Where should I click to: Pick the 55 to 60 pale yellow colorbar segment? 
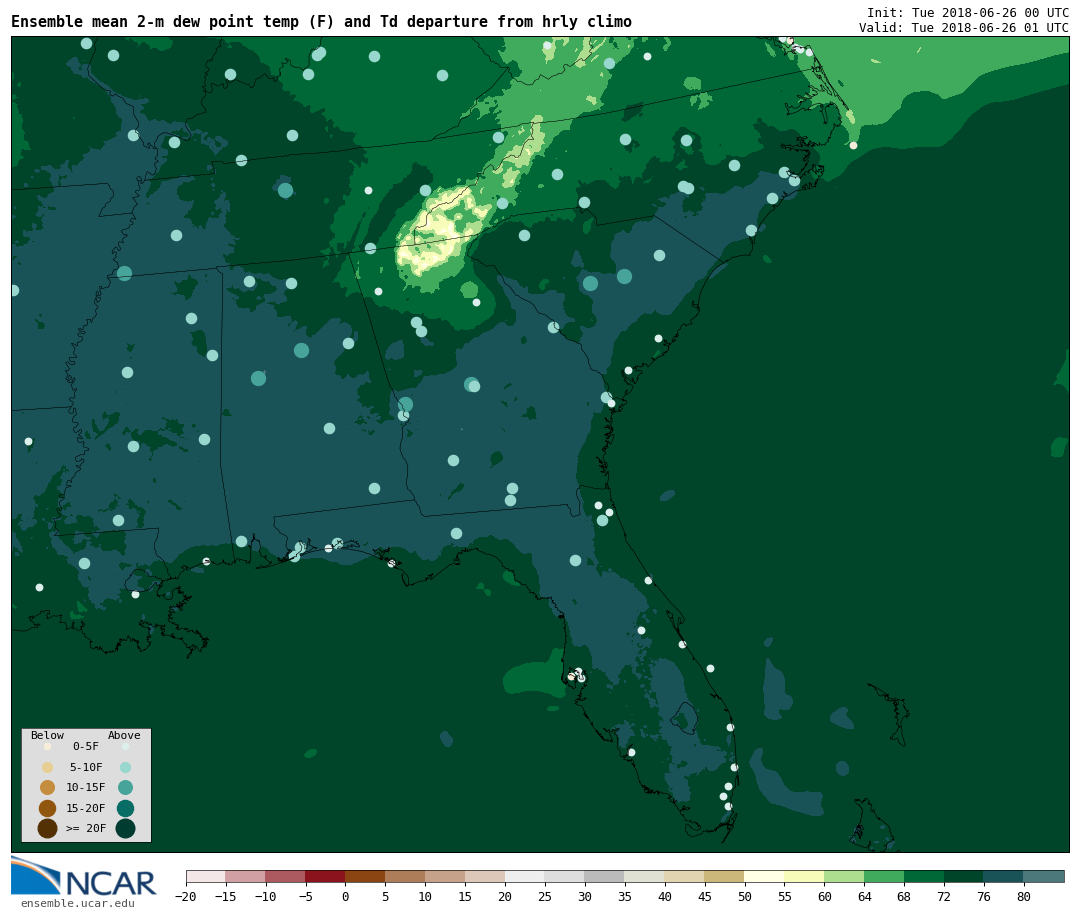804,877
